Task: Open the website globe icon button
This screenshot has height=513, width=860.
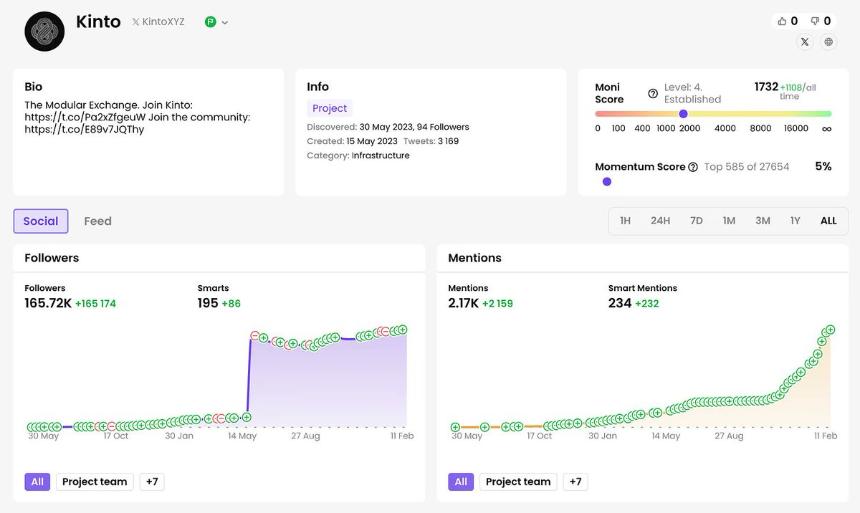Action: tap(829, 42)
